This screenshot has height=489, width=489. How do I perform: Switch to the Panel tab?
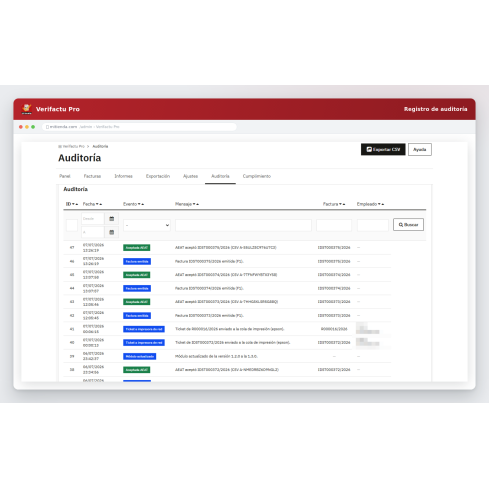(65, 176)
